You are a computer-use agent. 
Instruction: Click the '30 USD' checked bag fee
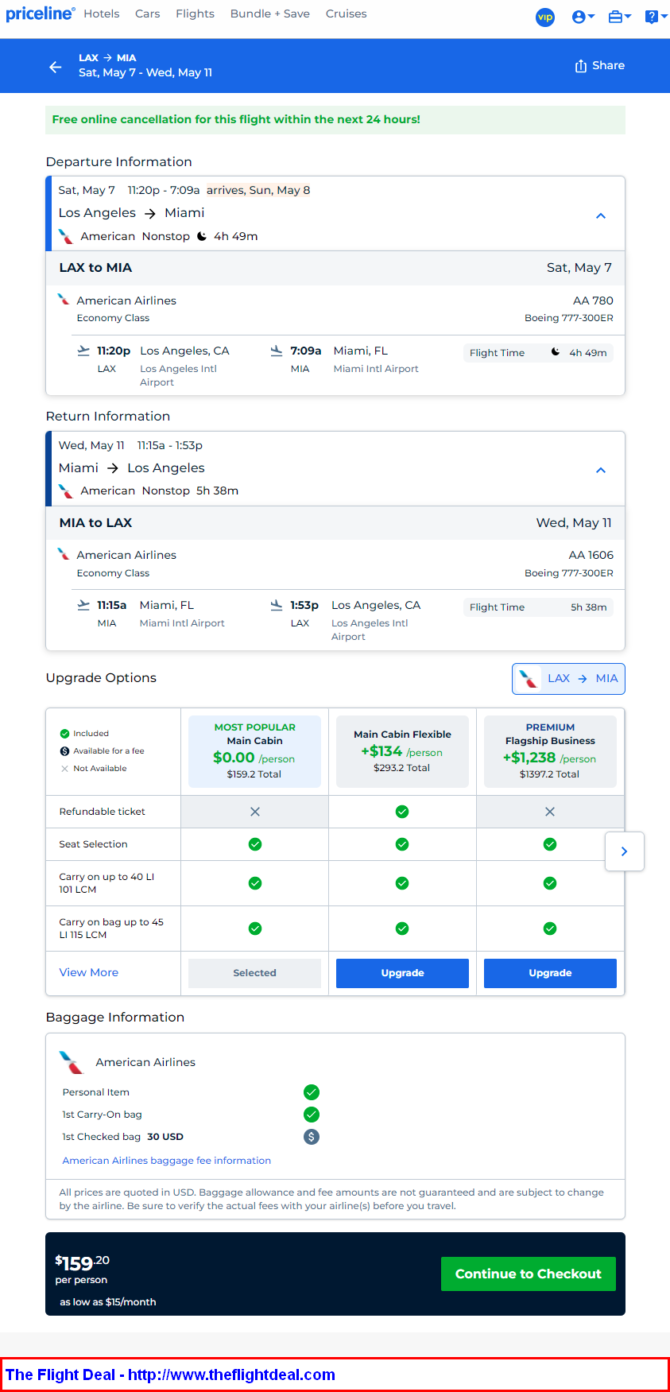(x=165, y=1137)
